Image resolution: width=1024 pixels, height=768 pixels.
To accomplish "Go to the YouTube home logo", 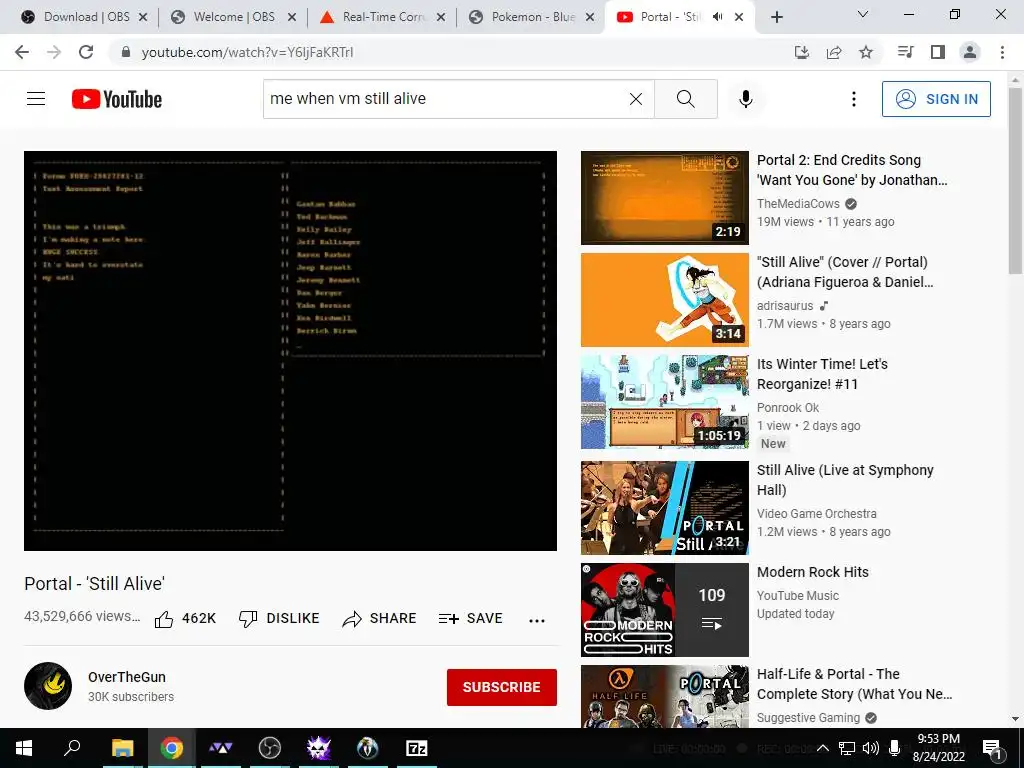I will [x=117, y=99].
